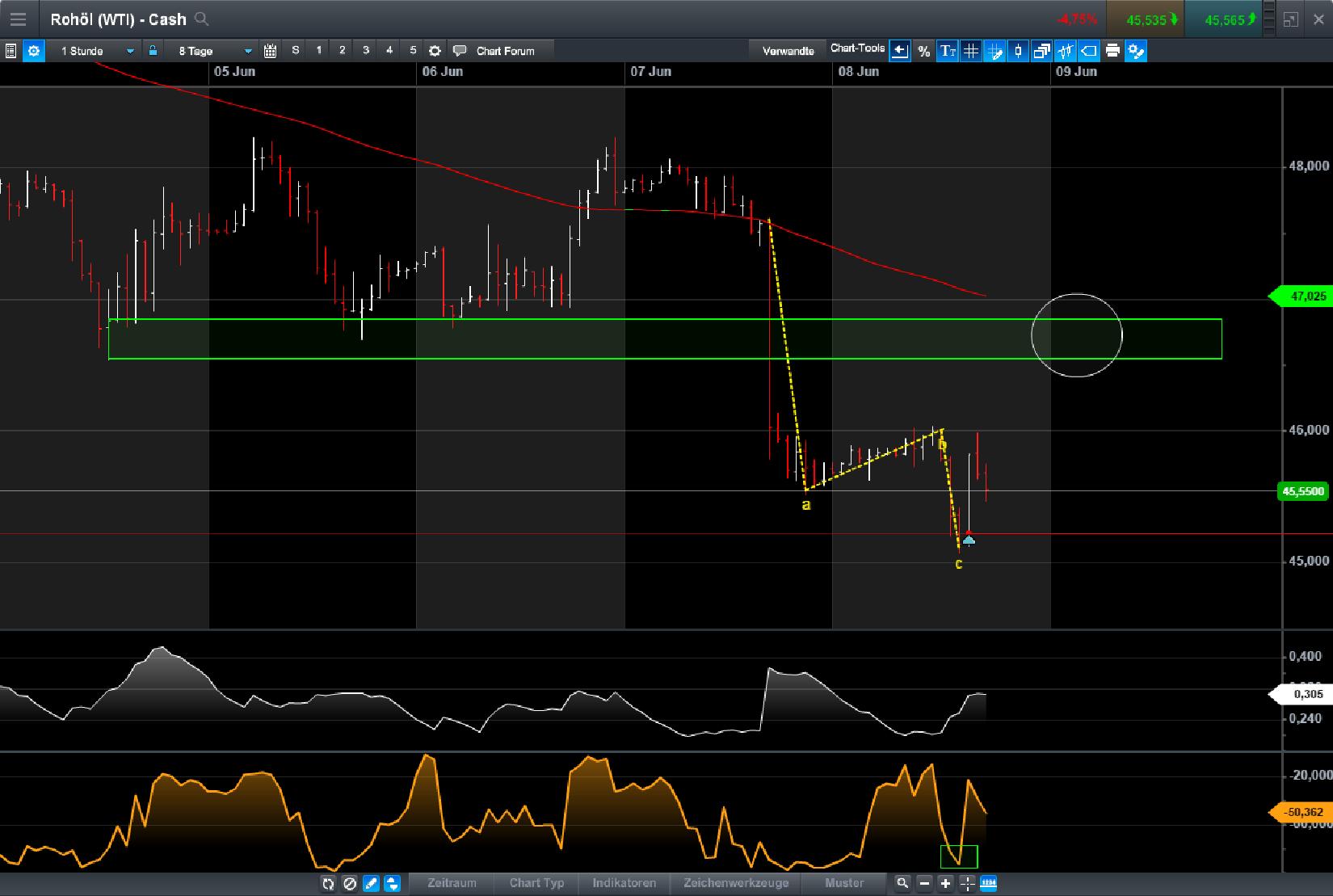Image resolution: width=1333 pixels, height=896 pixels.
Task: Open the calendar icon next to timeframe
Action: click(x=270, y=50)
